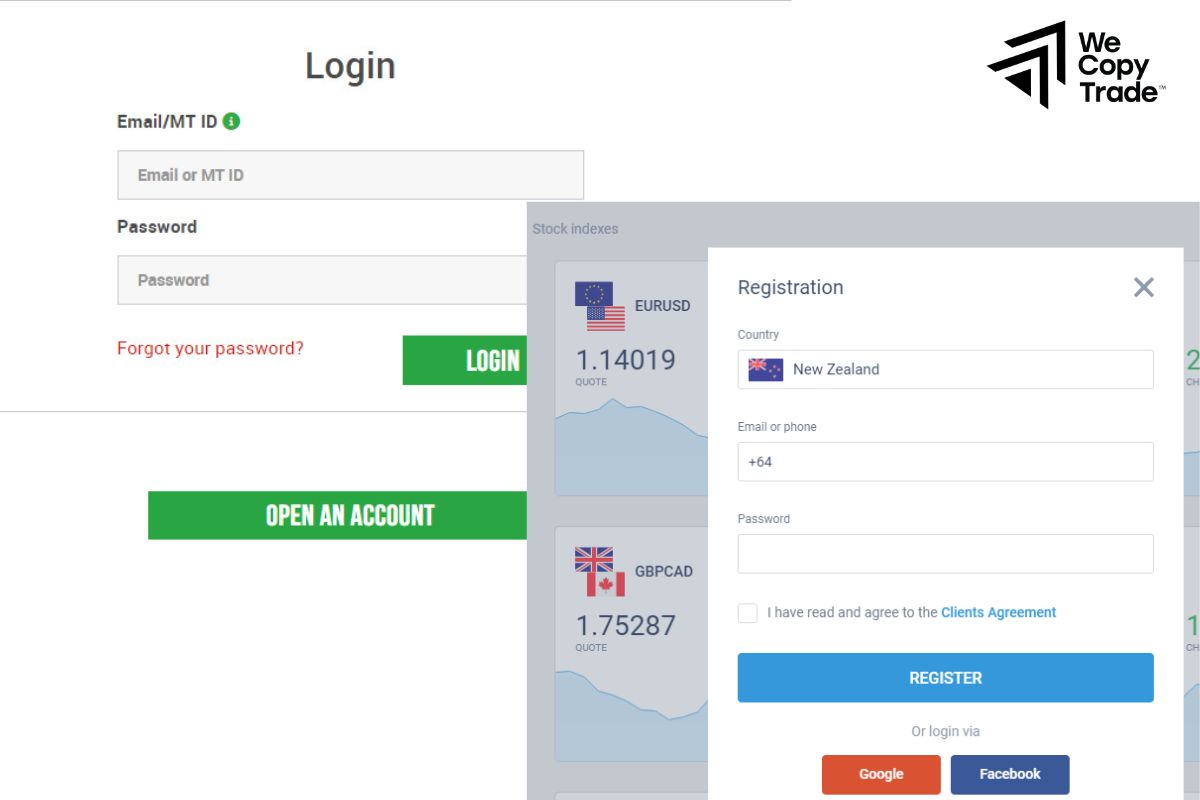Click the Email or phone field with +64
The image size is (1200, 800).
coord(945,462)
